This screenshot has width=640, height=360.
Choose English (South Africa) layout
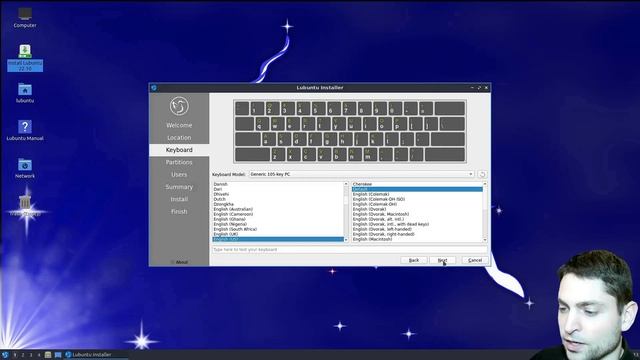point(235,229)
